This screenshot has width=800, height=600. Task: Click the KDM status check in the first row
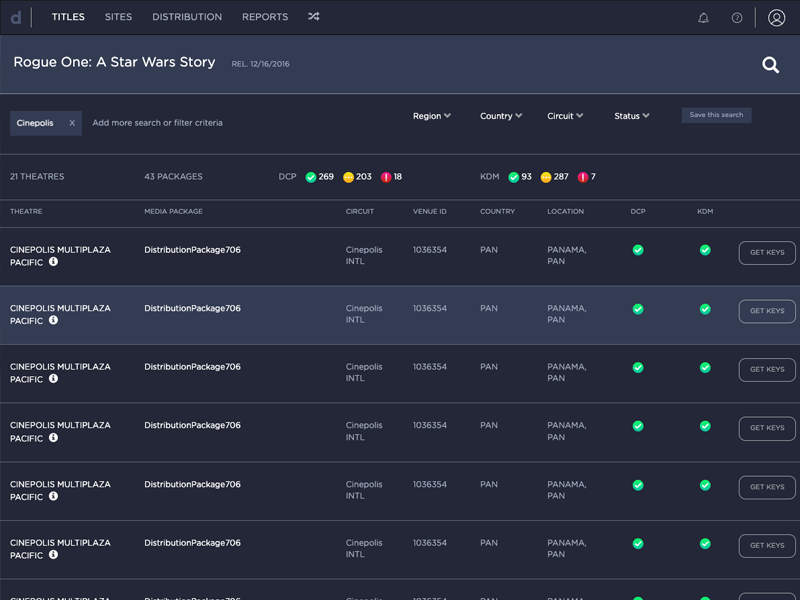(x=705, y=250)
